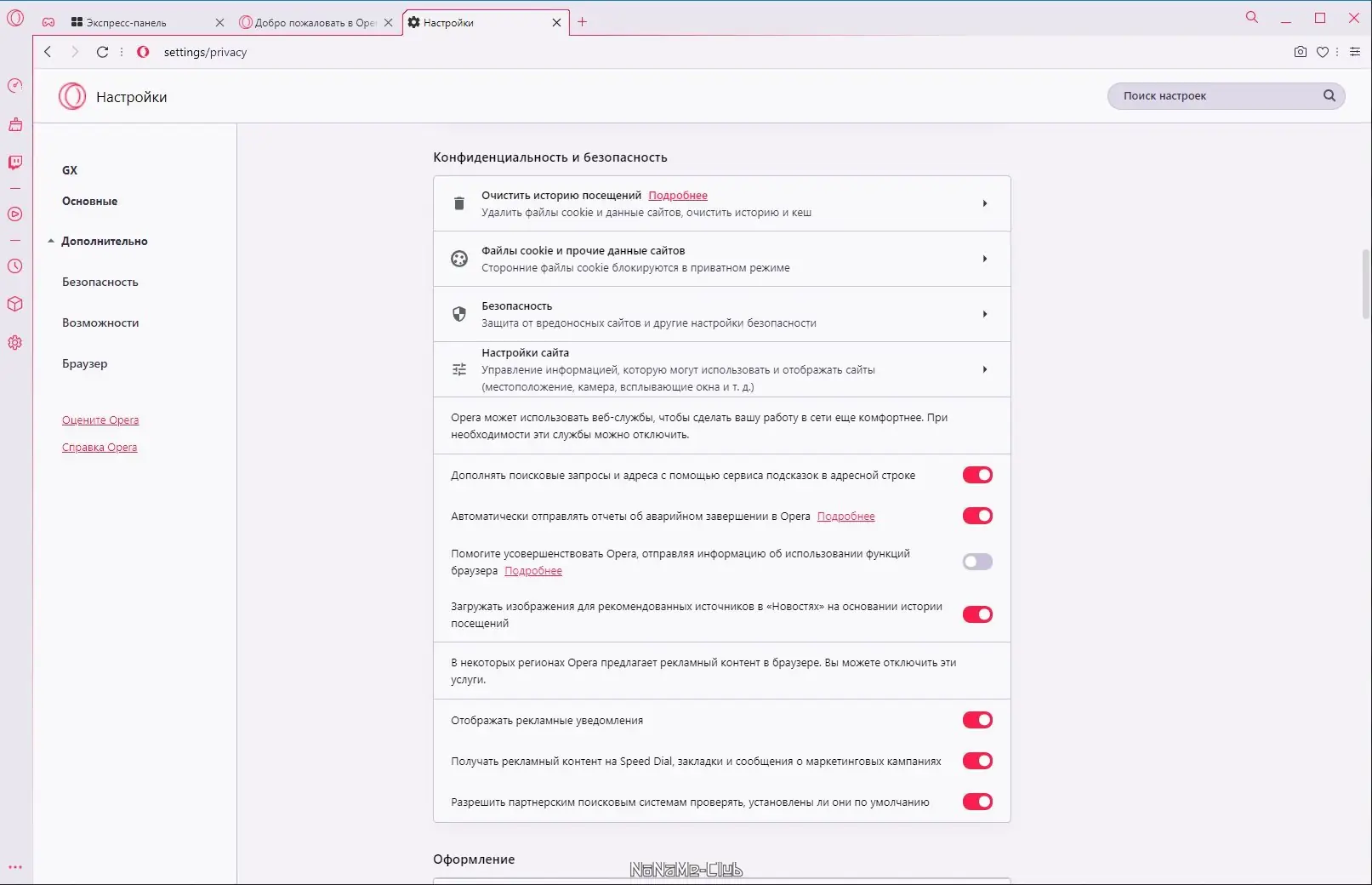Image resolution: width=1372 pixels, height=885 pixels.
Task: Open the Оцените Opera link
Action: pos(100,420)
